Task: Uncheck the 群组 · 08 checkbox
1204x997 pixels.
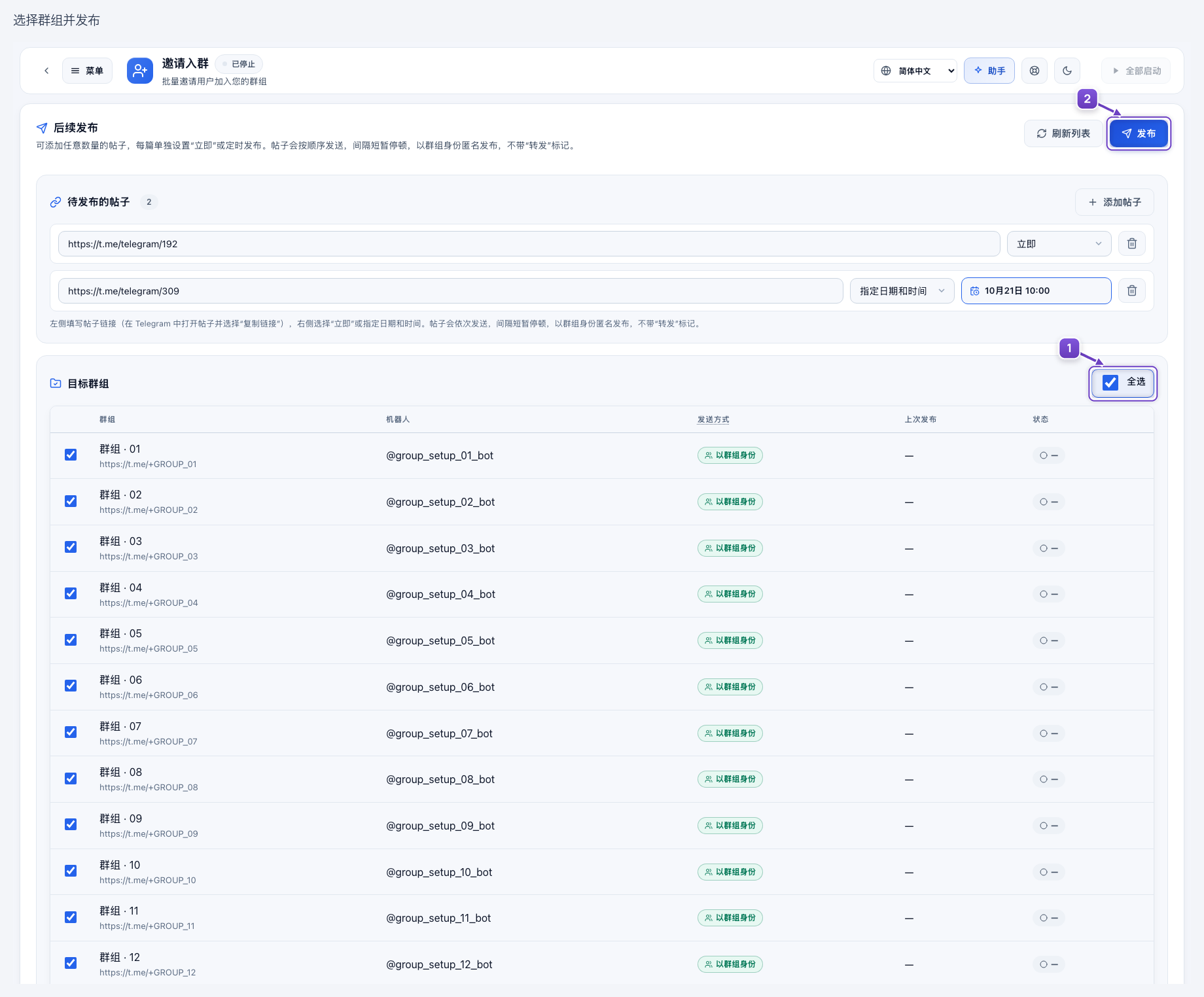Action: point(71,778)
